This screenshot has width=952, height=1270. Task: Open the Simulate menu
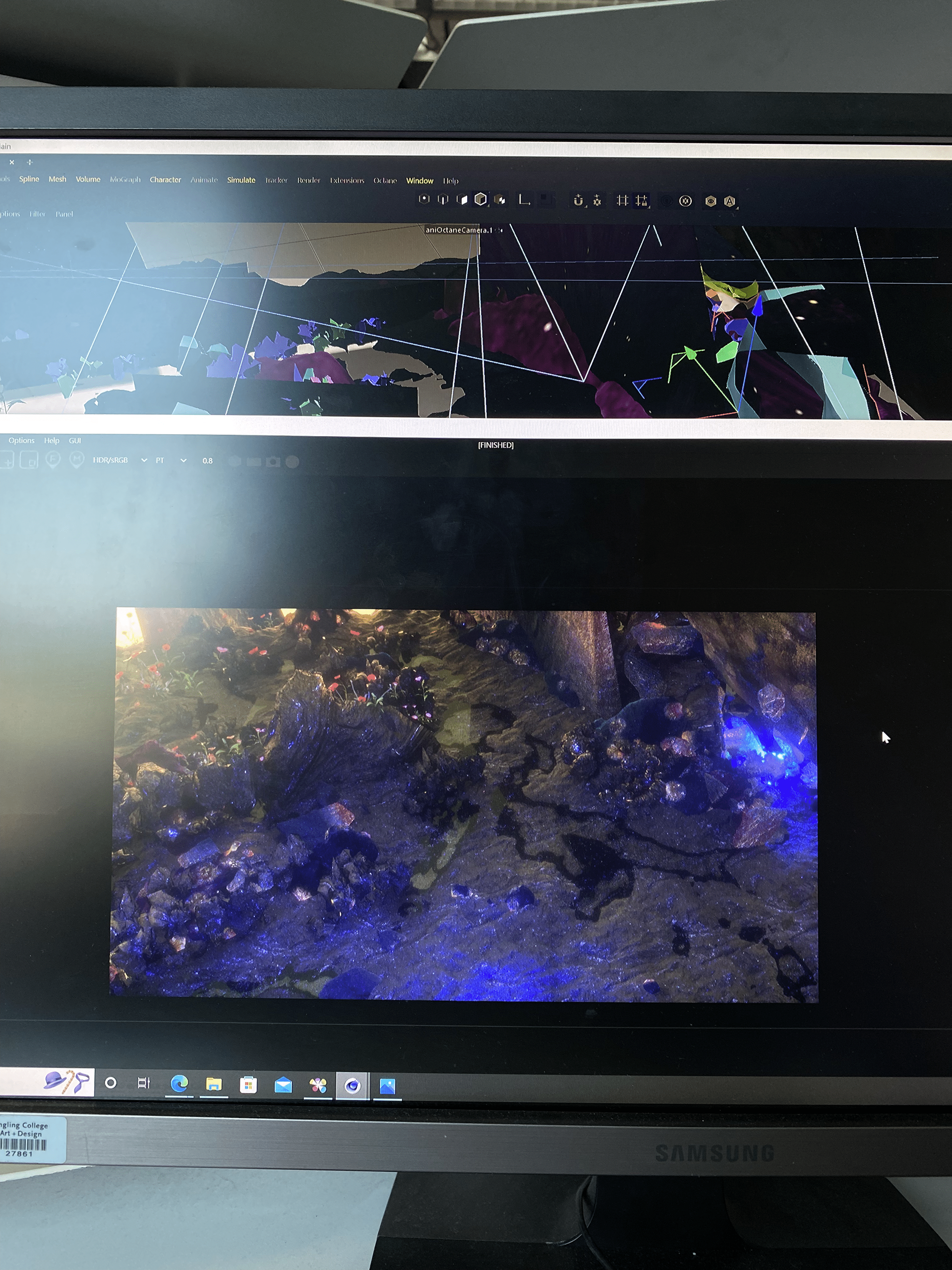(x=241, y=180)
